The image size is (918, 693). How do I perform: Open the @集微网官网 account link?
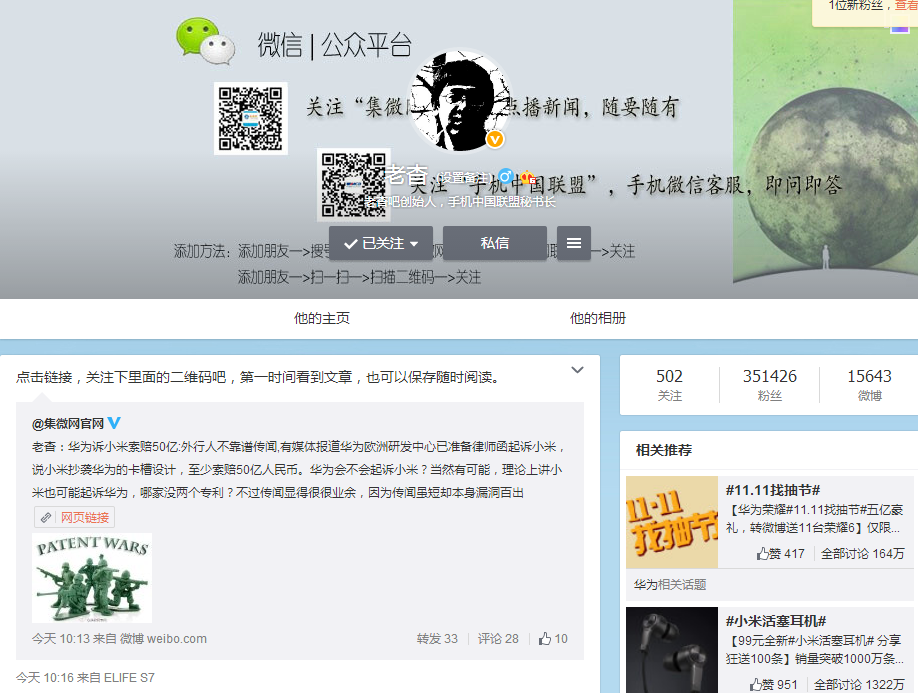[67, 423]
